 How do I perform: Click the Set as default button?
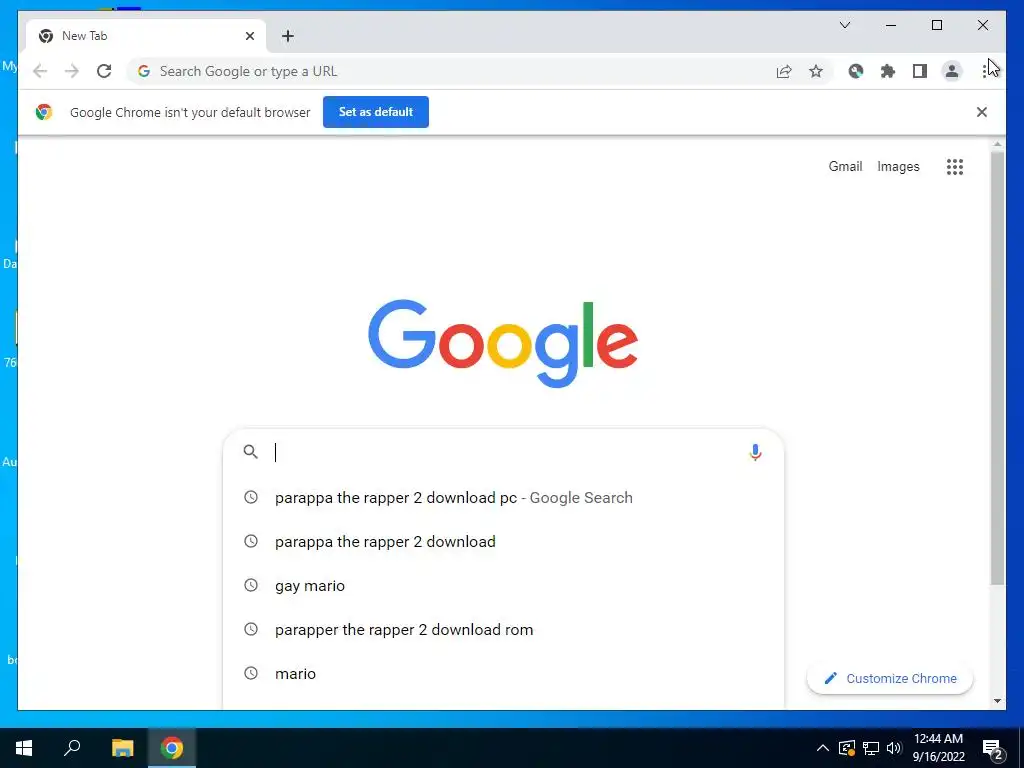point(376,112)
